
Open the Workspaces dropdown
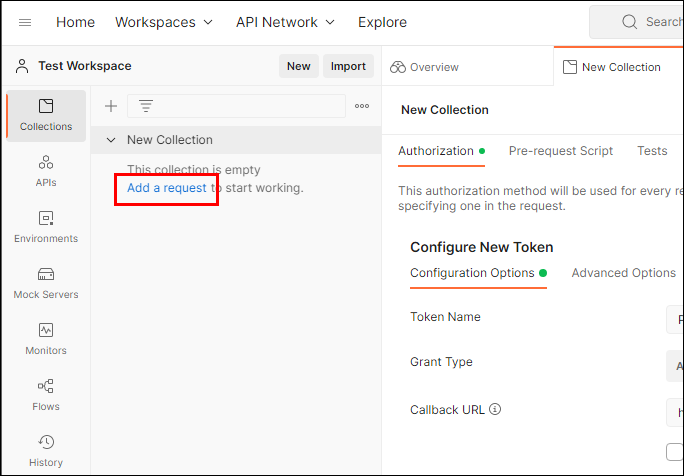click(x=164, y=22)
